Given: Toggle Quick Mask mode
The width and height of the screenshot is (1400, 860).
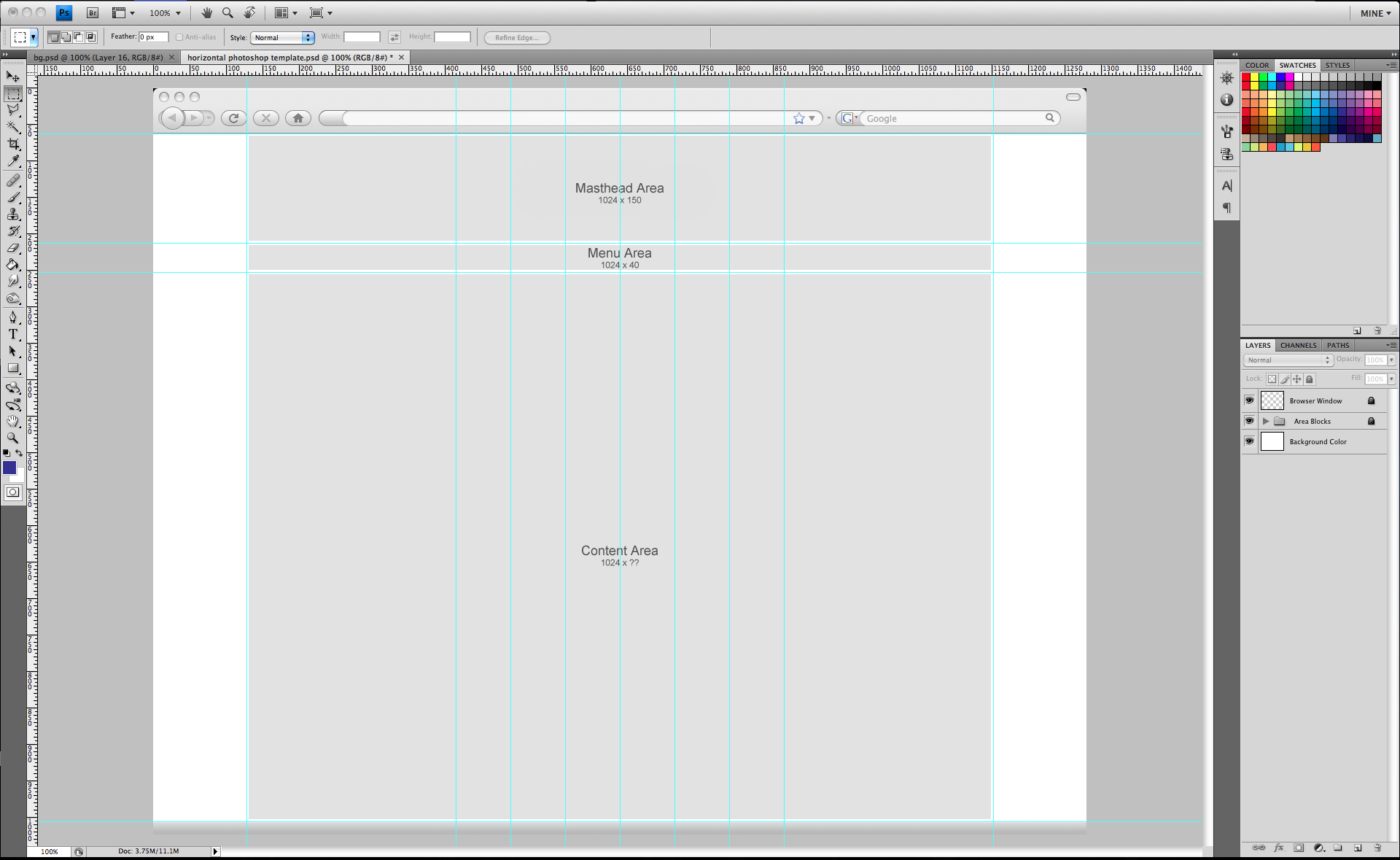Looking at the screenshot, I should pyautogui.click(x=13, y=492).
